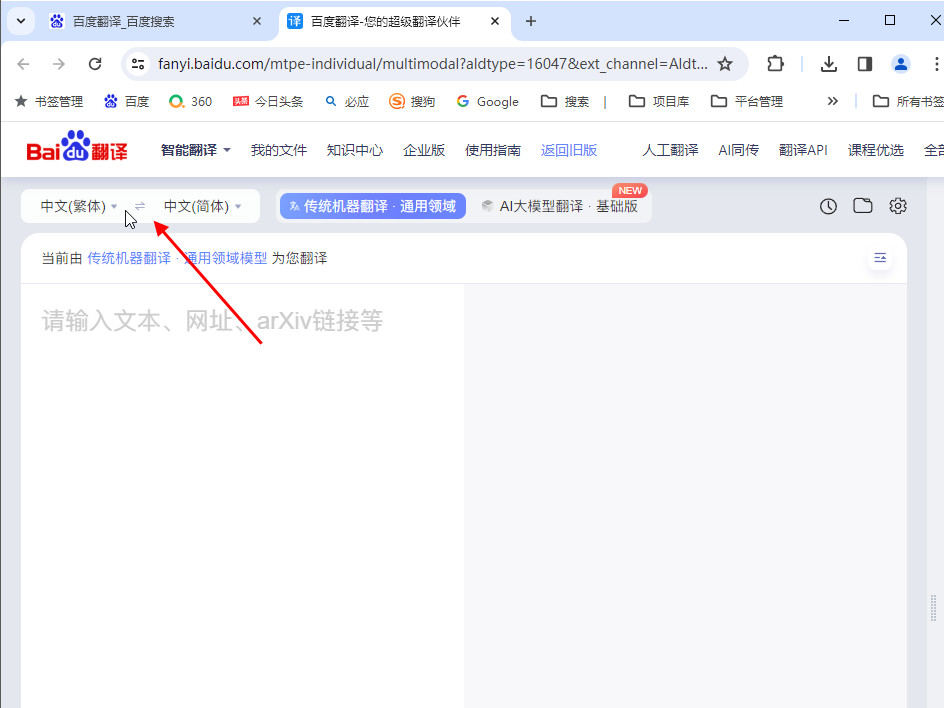Image resolution: width=944 pixels, height=708 pixels.
Task: Open 今日头条 bookmark
Action: pos(268,102)
